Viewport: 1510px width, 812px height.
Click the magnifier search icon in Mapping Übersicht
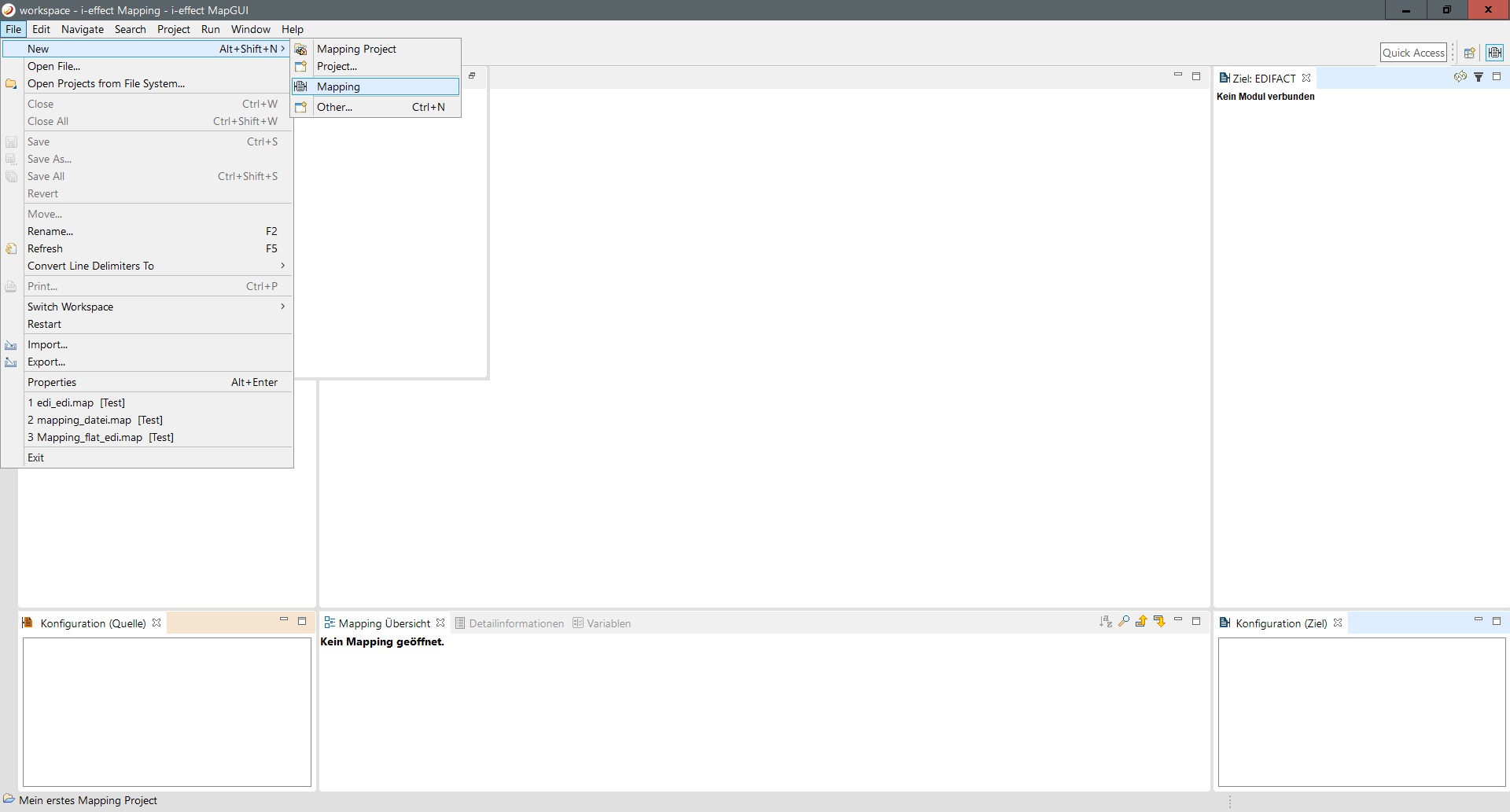(1124, 622)
